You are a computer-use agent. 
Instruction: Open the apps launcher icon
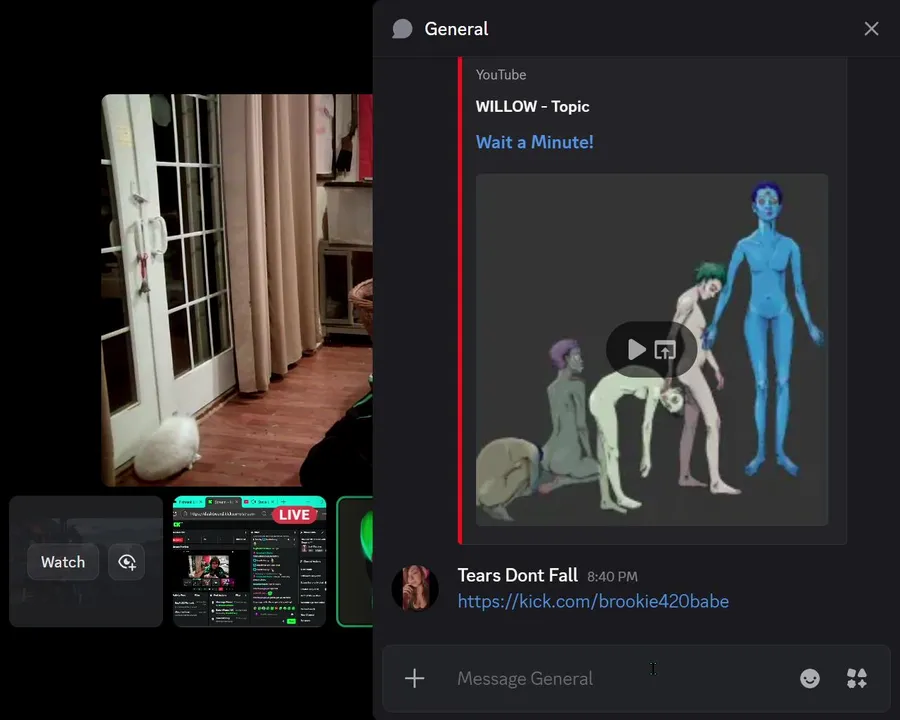[857, 678]
